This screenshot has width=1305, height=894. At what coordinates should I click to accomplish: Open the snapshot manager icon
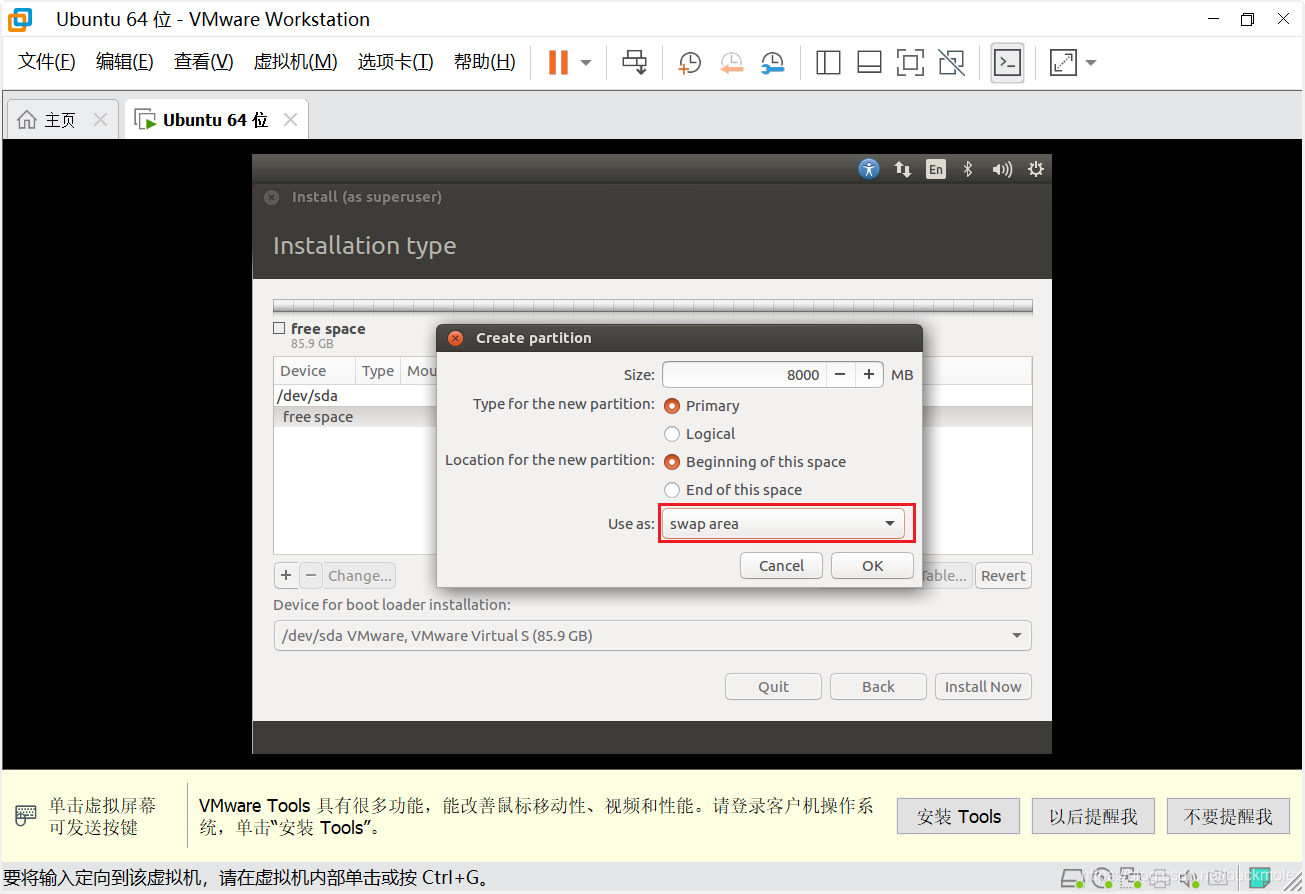[772, 62]
